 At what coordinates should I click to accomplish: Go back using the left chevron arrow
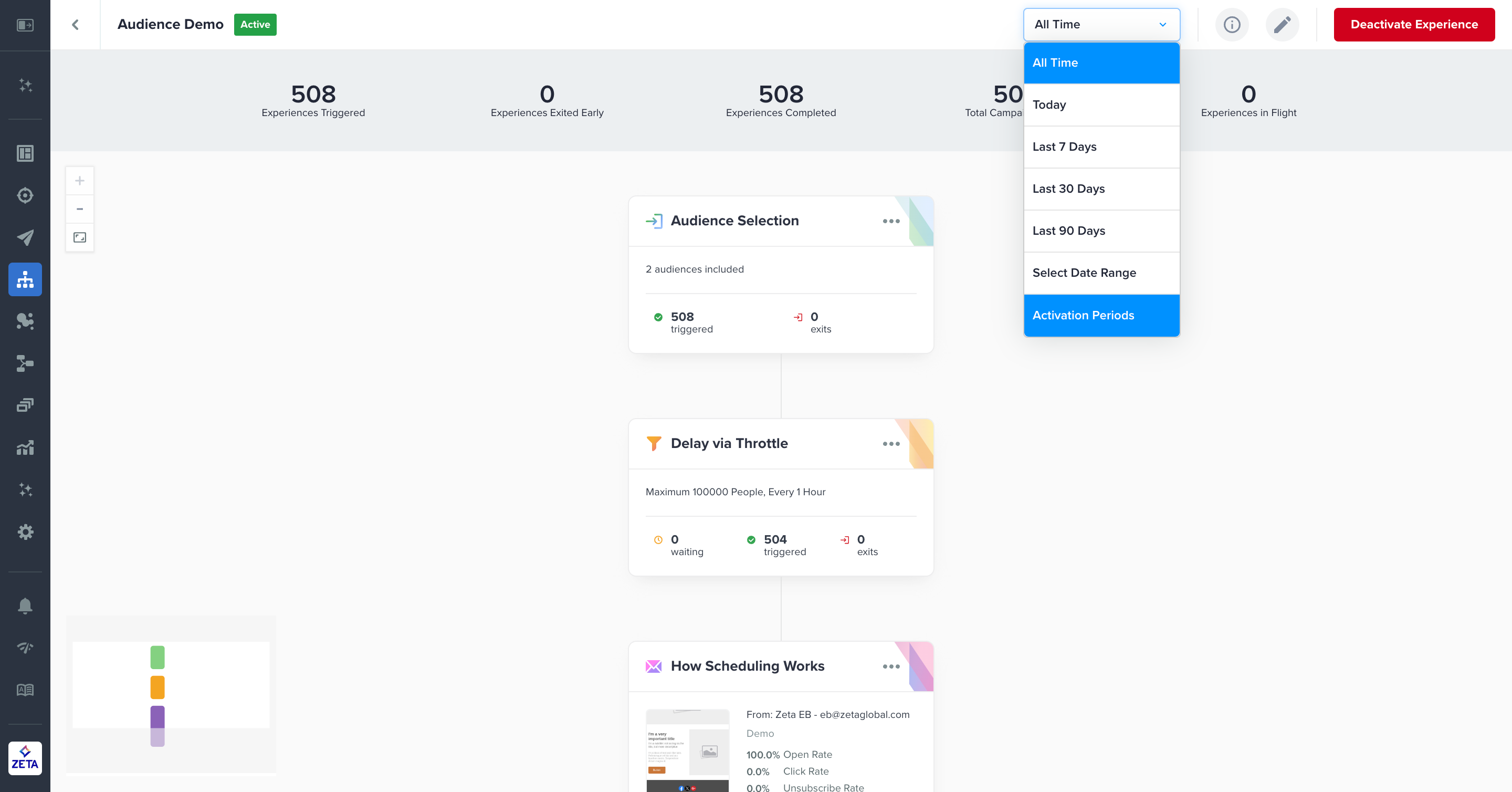(75, 25)
